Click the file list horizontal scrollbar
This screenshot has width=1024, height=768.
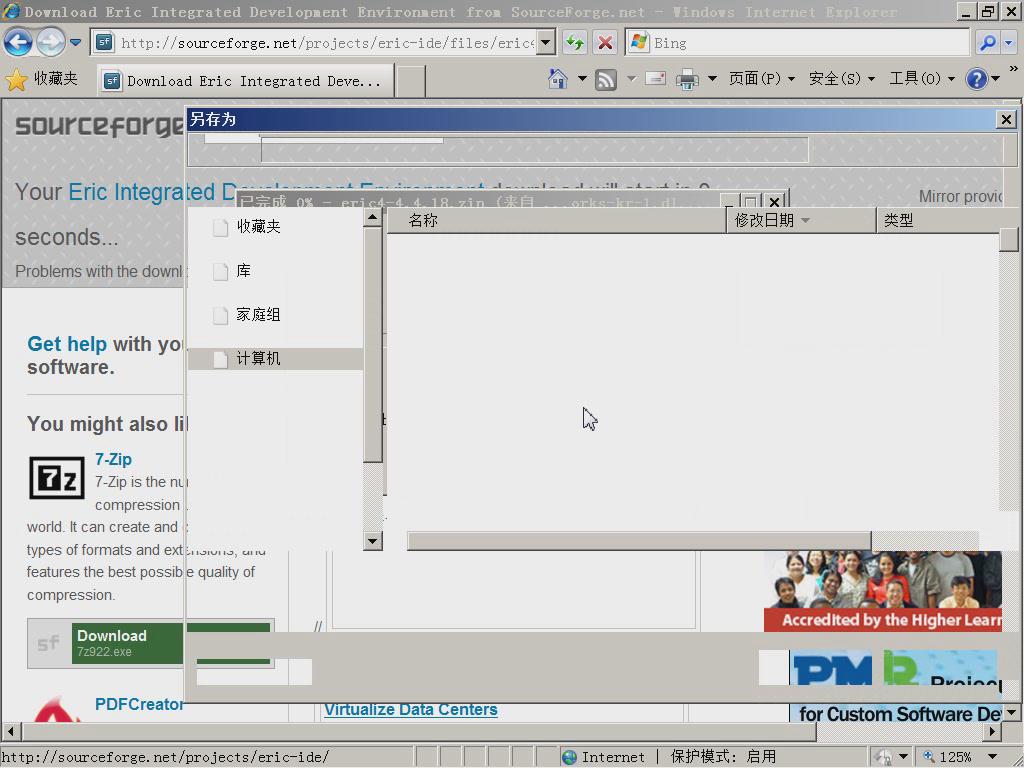click(x=639, y=541)
